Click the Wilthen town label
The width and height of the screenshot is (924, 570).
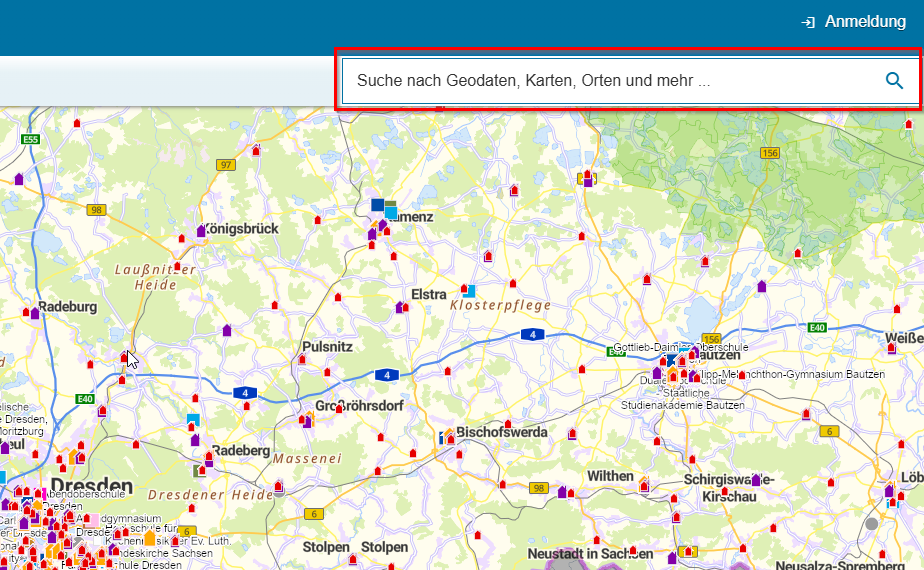click(610, 476)
